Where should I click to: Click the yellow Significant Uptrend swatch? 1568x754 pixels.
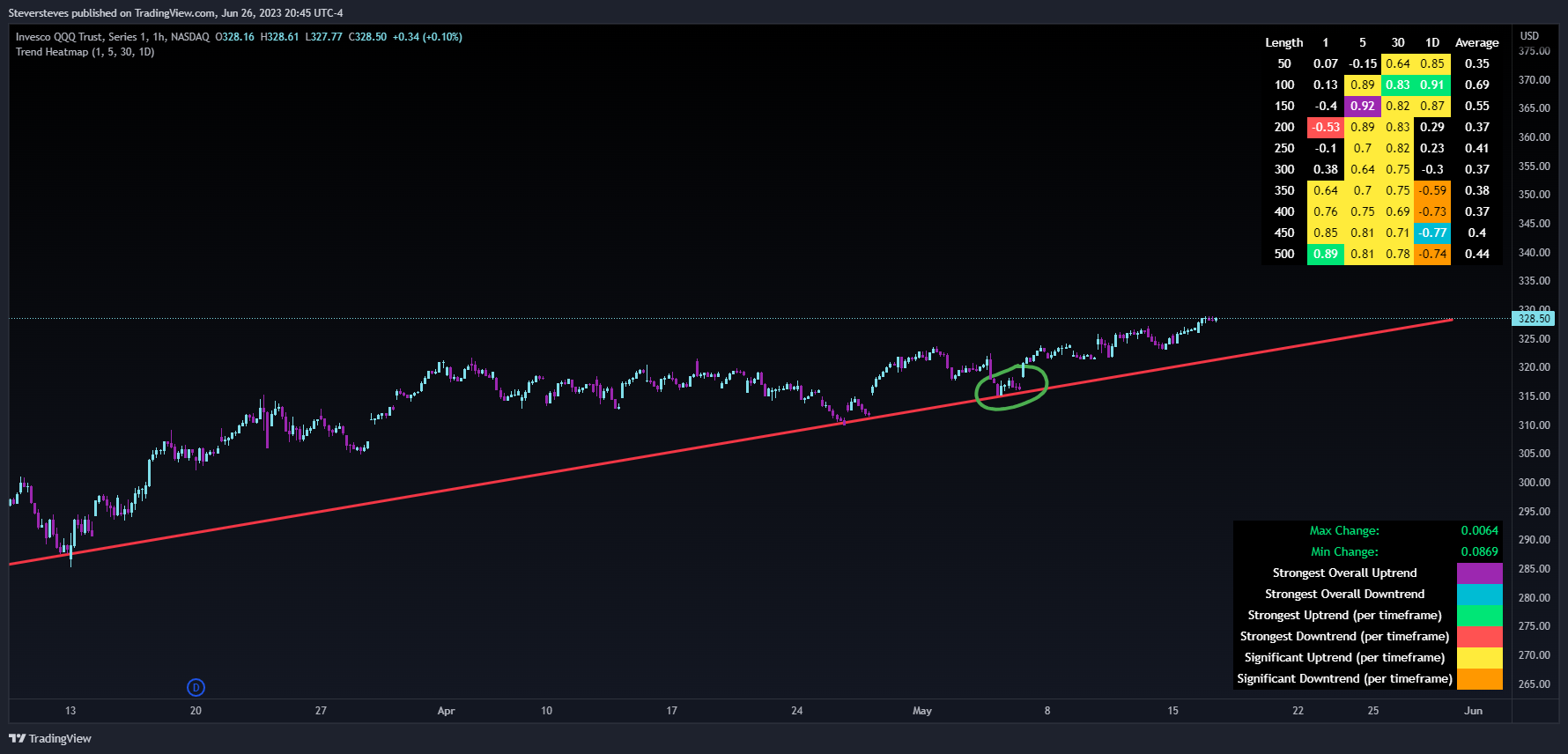coord(1480,658)
